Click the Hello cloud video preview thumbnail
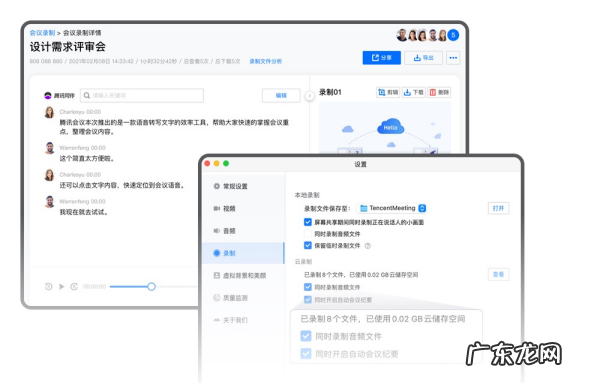The image size is (600, 383). tap(385, 128)
